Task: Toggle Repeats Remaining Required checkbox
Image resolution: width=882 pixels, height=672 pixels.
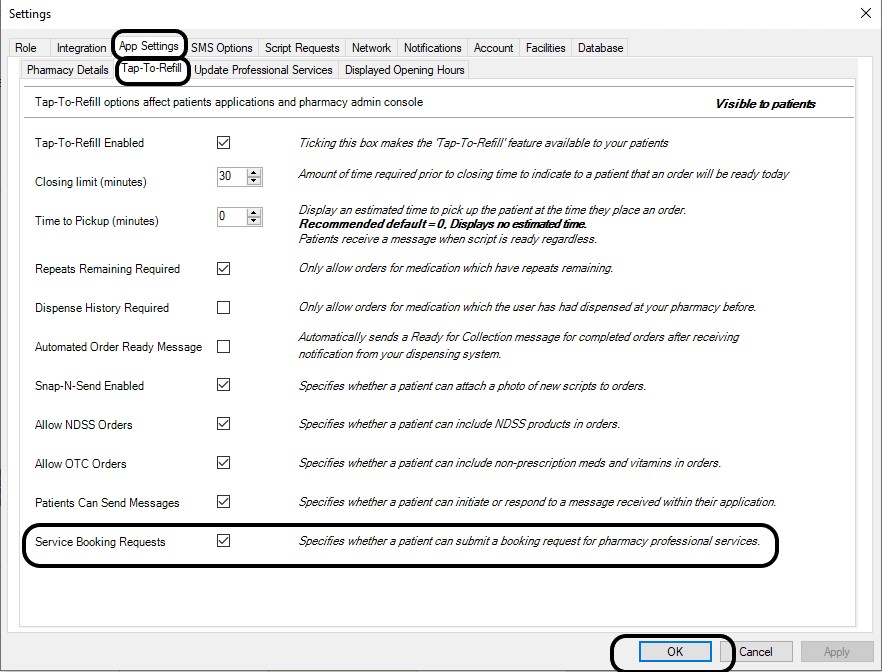Action: pos(223,269)
